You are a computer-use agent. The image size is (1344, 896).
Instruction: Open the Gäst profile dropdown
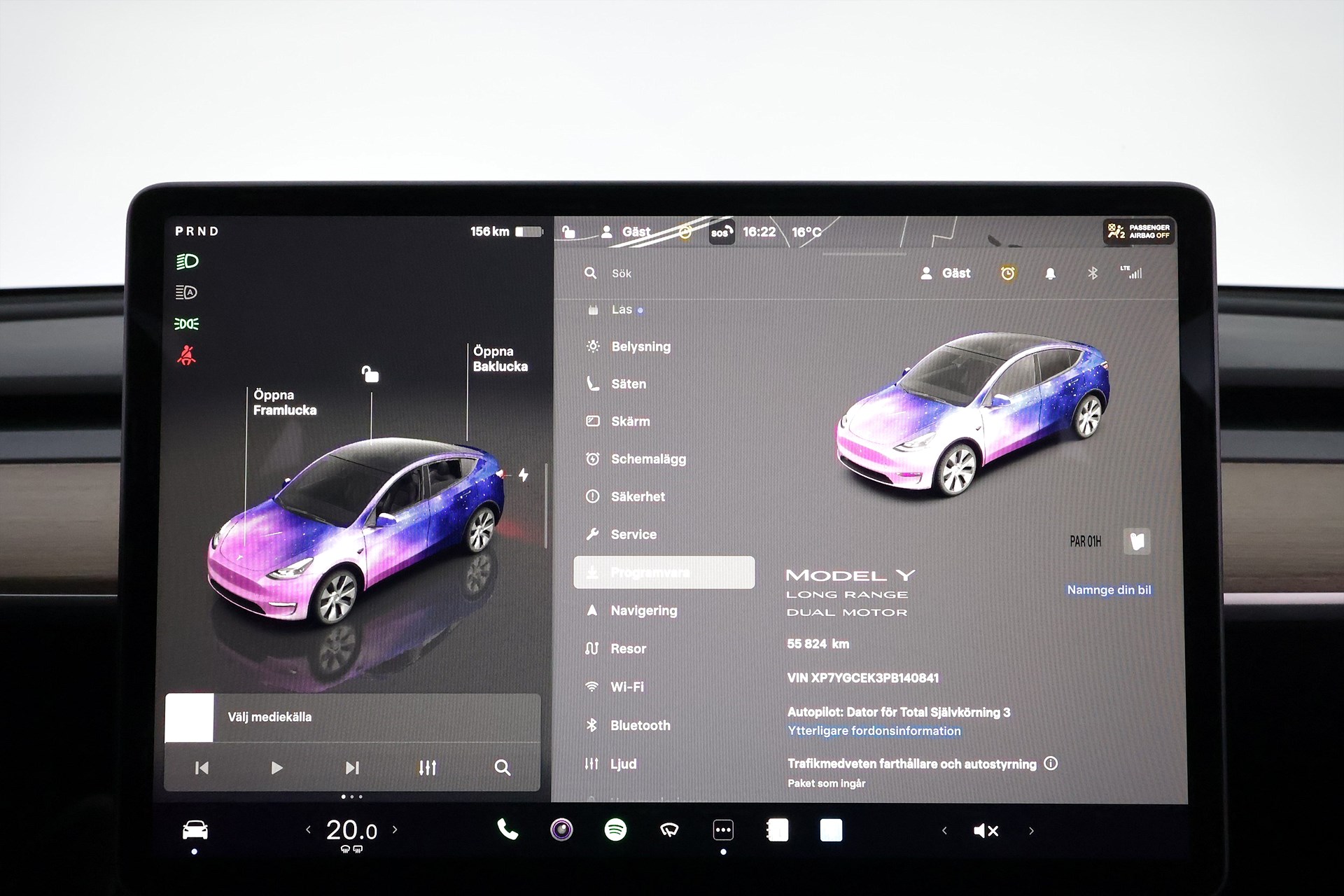(x=946, y=274)
